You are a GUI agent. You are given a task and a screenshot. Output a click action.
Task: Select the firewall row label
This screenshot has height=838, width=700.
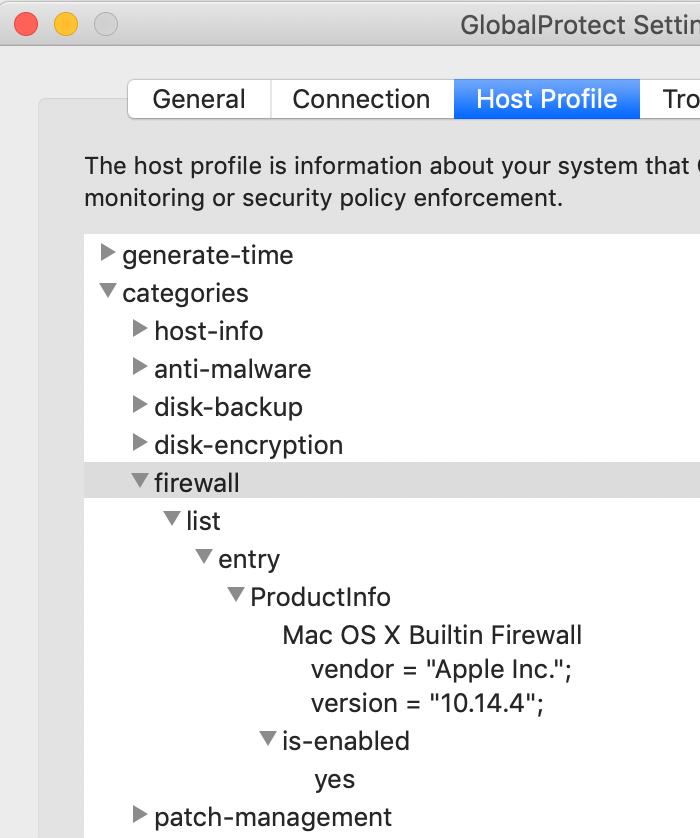tap(197, 483)
